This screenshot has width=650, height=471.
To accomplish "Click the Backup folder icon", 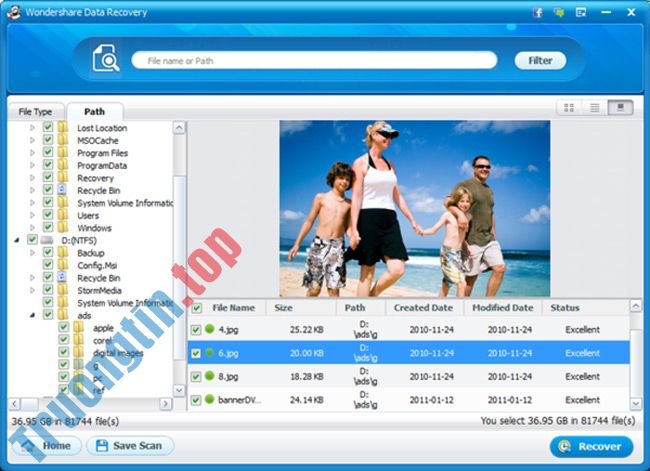I will [63, 252].
